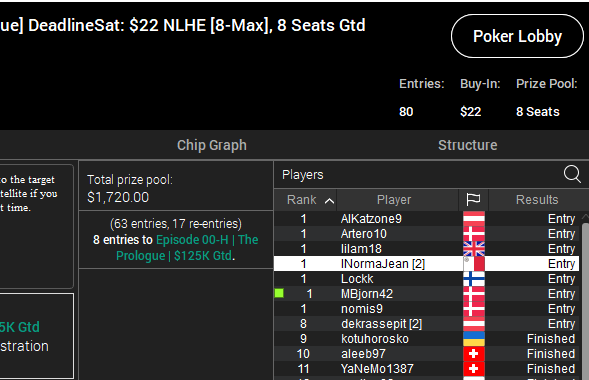This screenshot has height=380, width=589.
Task: Click the Finland flag beside Lockk
Action: coord(474,279)
